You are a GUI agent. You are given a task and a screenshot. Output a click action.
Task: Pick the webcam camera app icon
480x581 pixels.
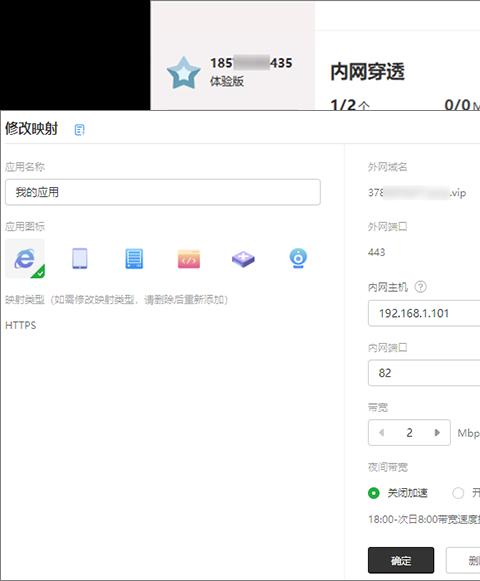[298, 259]
